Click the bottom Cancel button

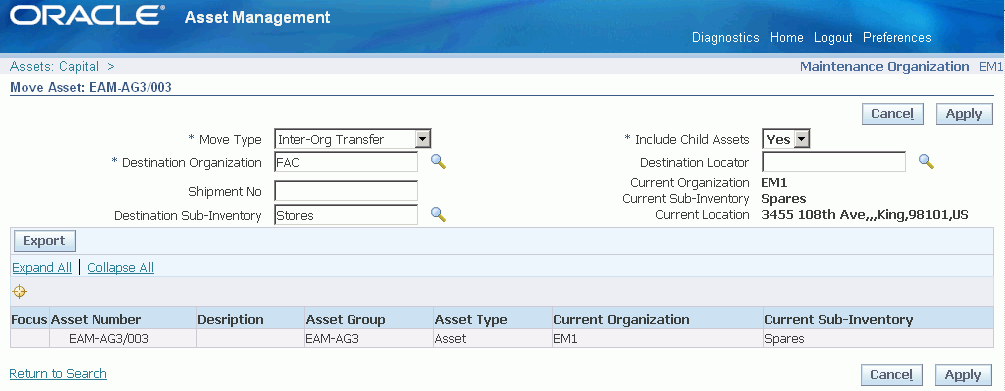point(892,375)
